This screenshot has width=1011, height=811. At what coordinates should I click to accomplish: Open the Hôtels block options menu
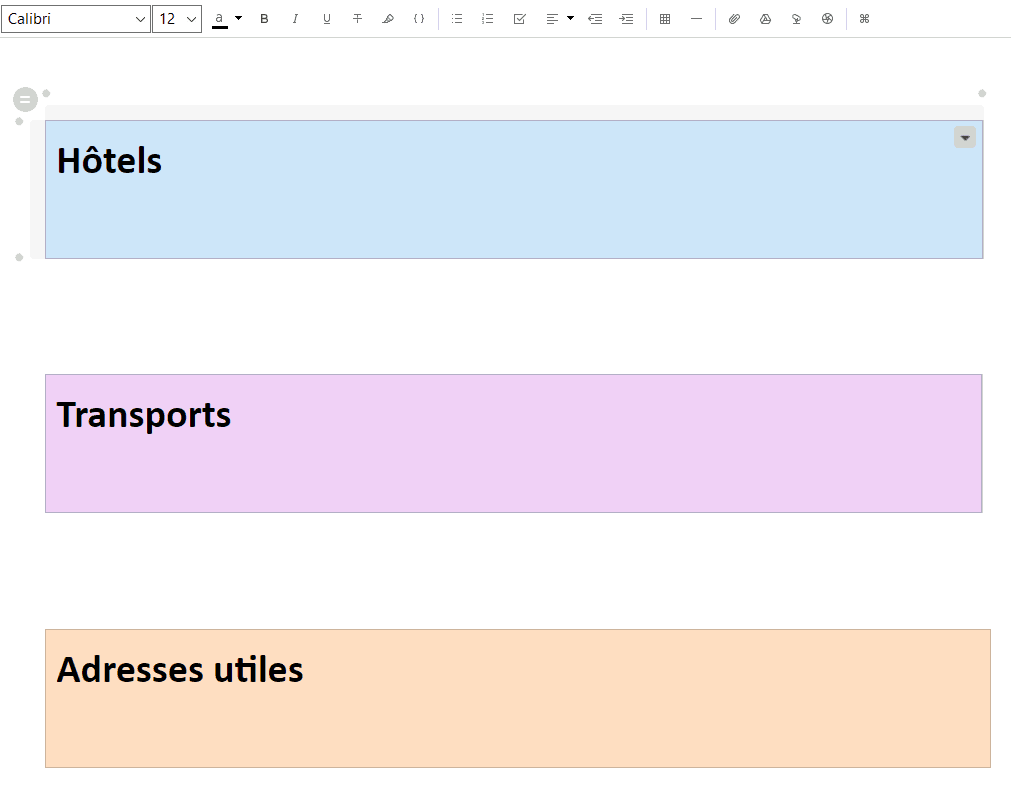point(964,137)
